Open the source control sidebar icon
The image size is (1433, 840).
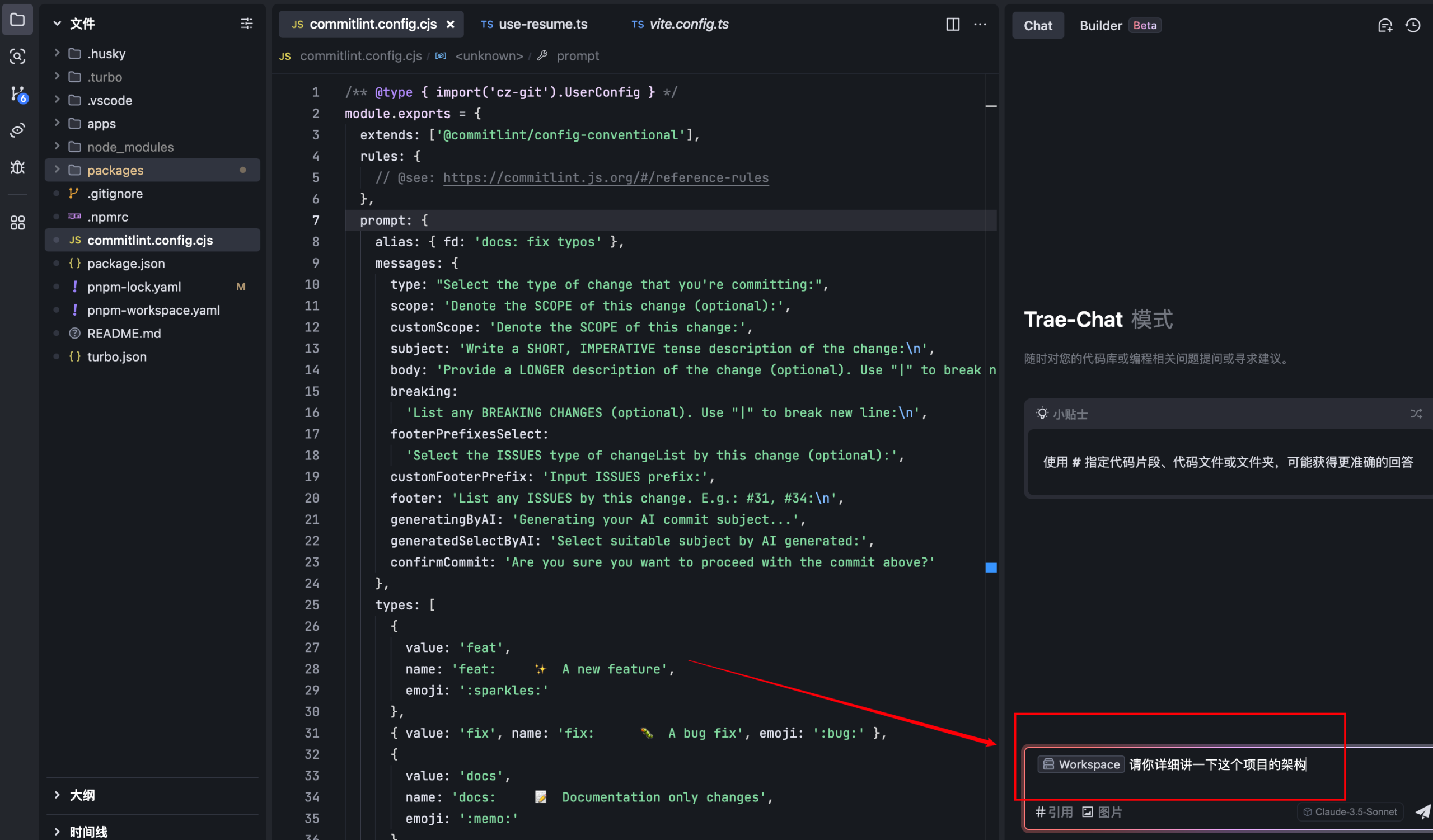(17, 94)
